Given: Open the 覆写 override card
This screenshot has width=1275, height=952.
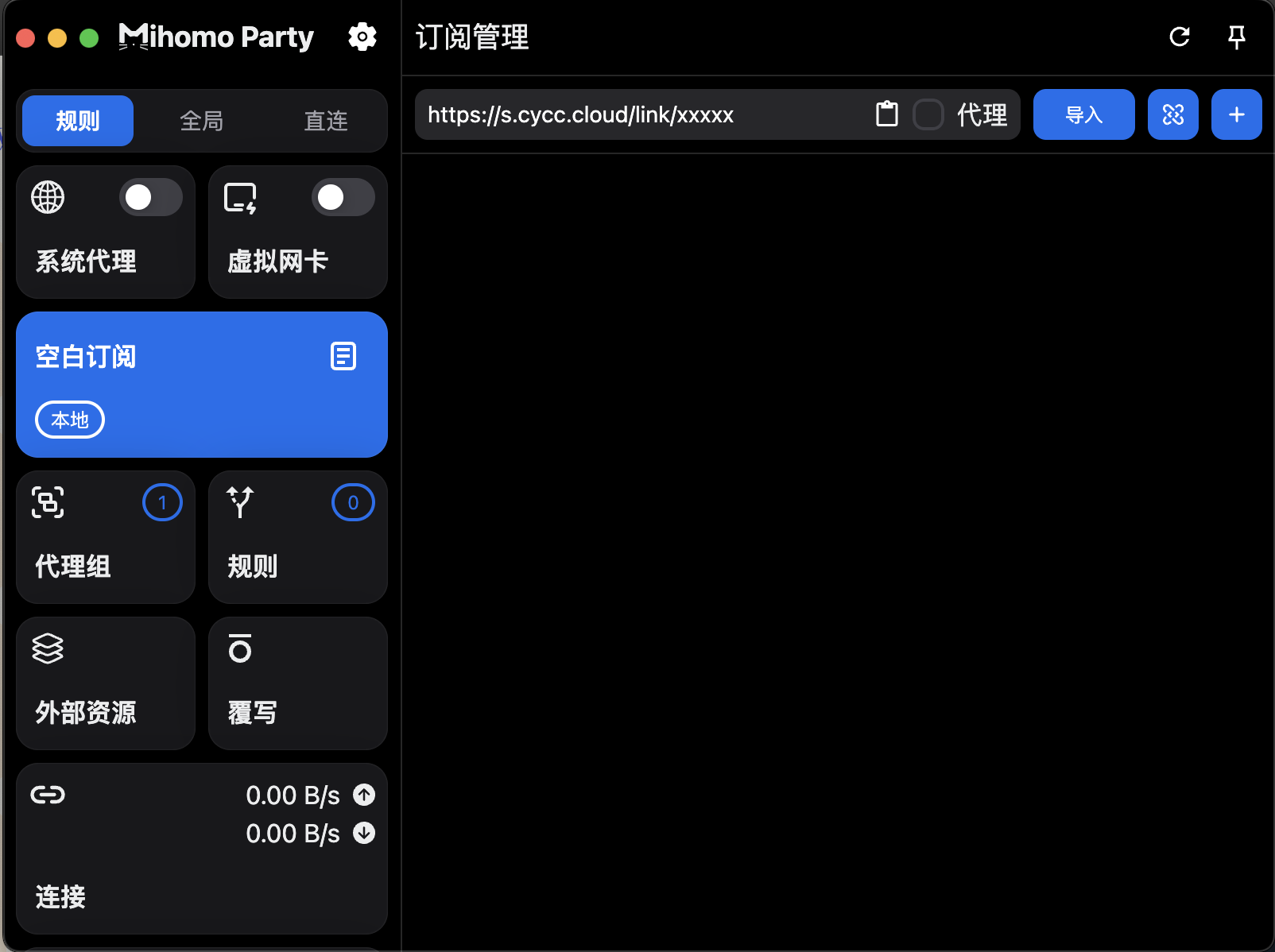Looking at the screenshot, I should tap(298, 683).
